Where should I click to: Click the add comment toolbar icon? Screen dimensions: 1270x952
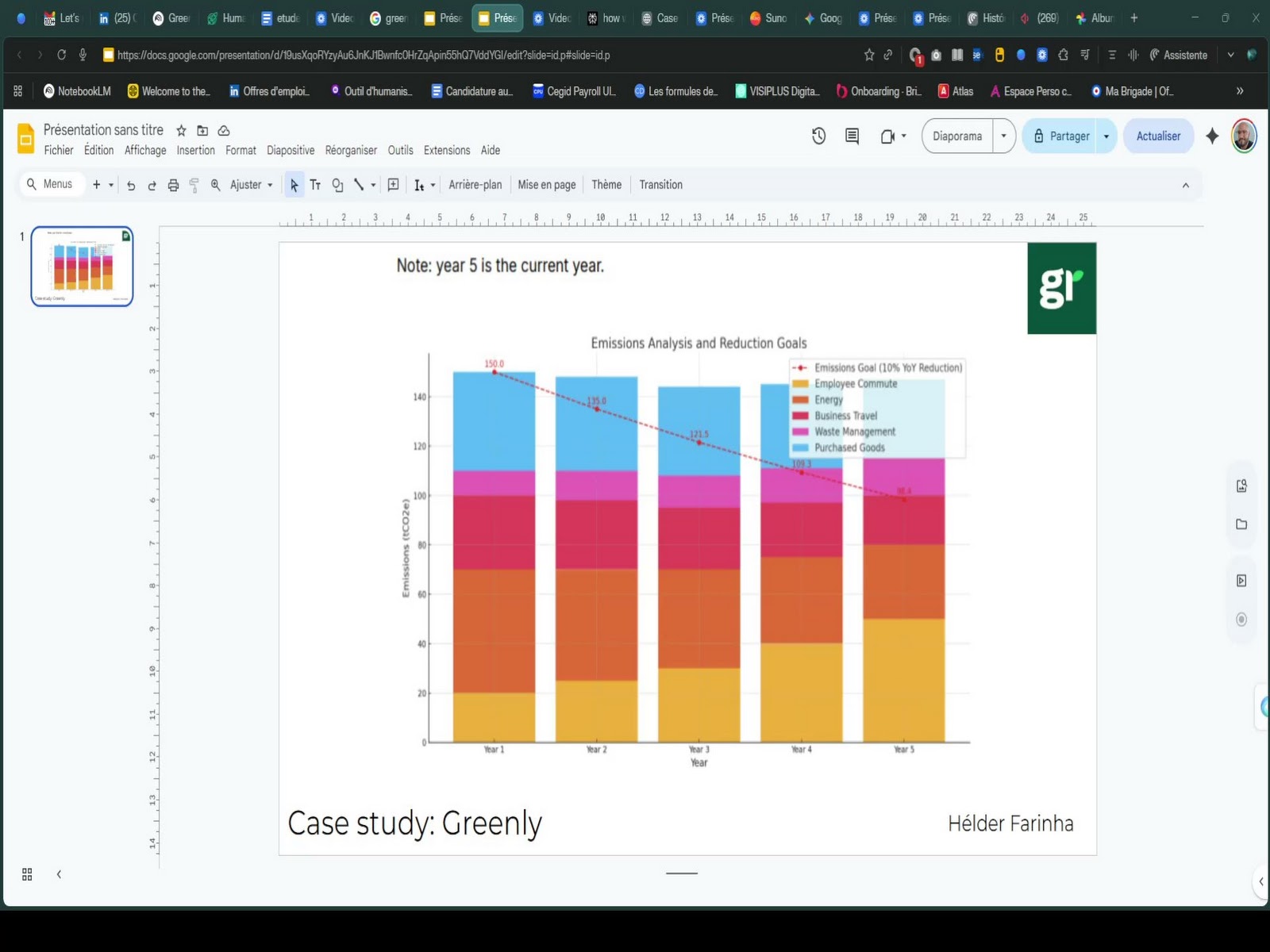pyautogui.click(x=393, y=185)
